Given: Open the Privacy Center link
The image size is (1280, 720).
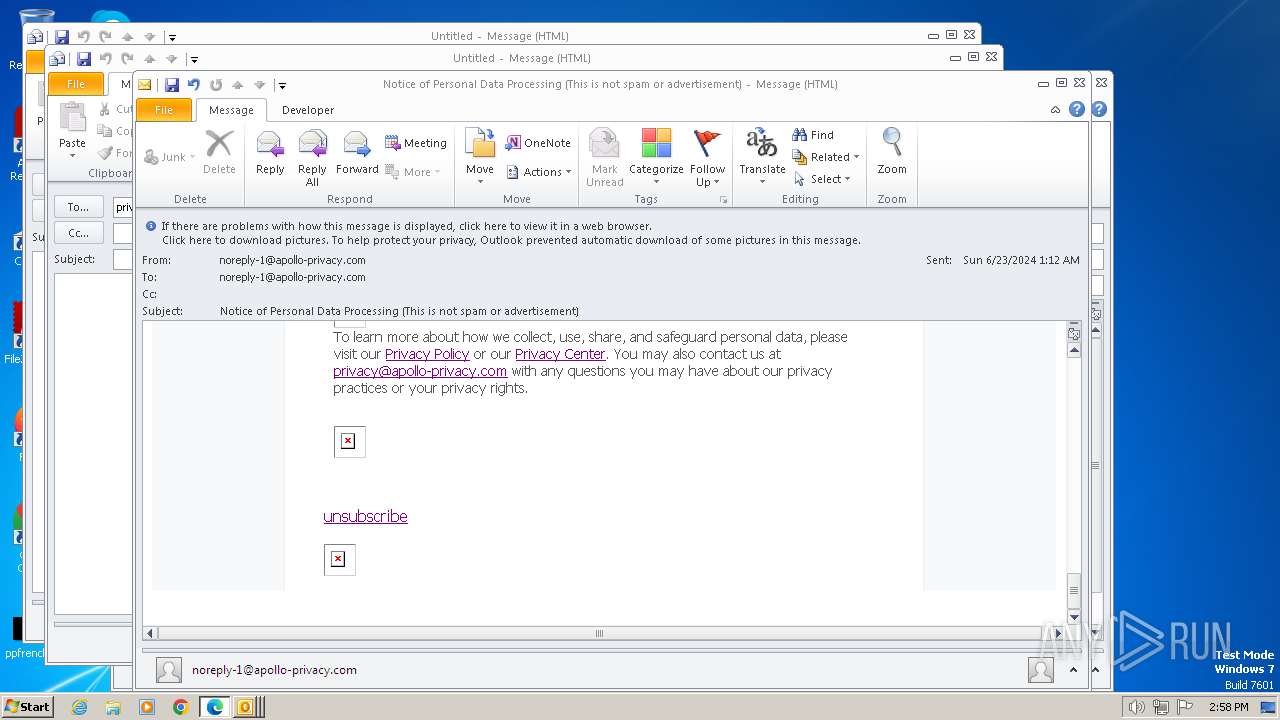Looking at the screenshot, I should (x=560, y=354).
